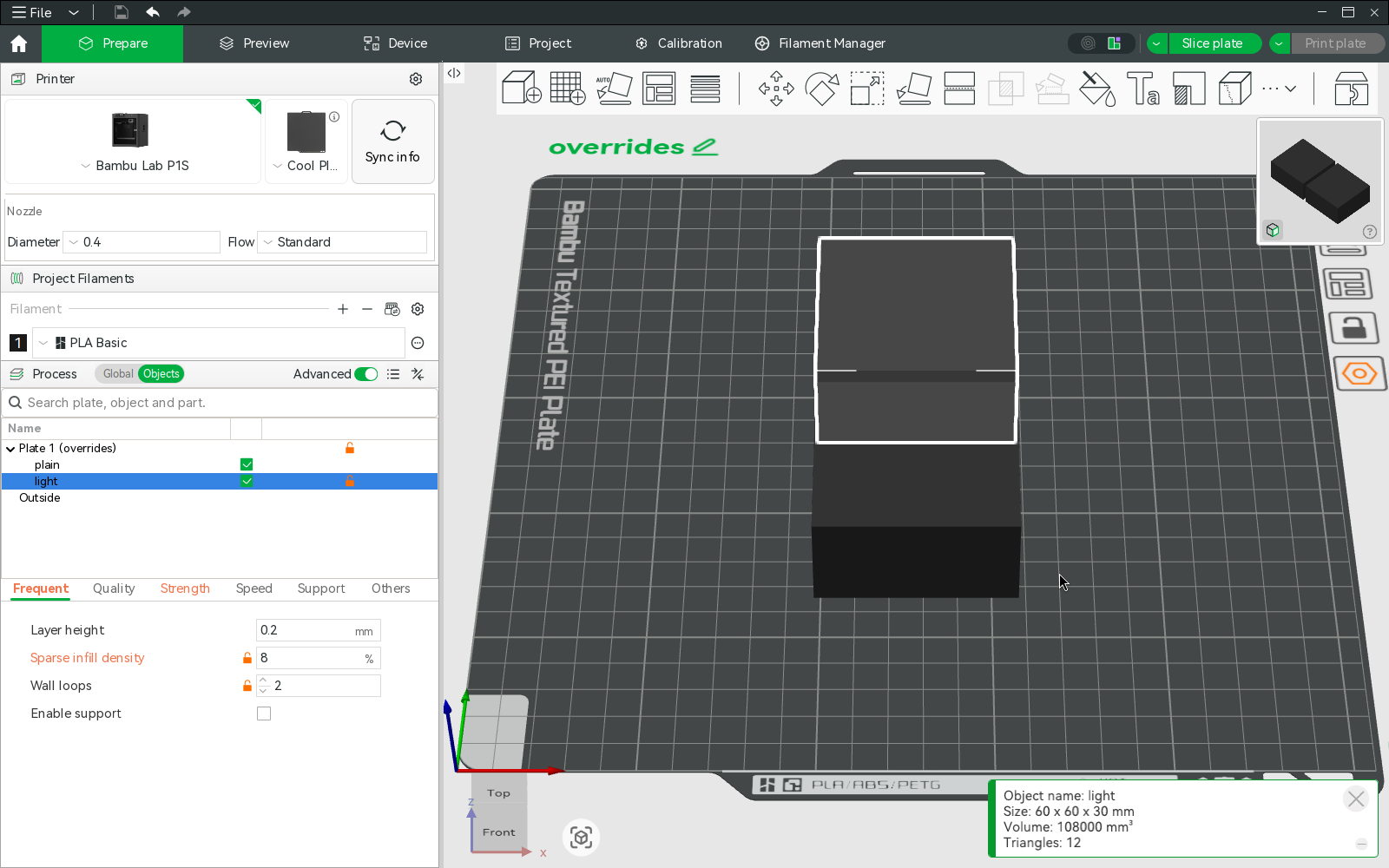Viewport: 1389px width, 868px height.
Task: Expand the Slice plate options arrow
Action: coord(1156,43)
